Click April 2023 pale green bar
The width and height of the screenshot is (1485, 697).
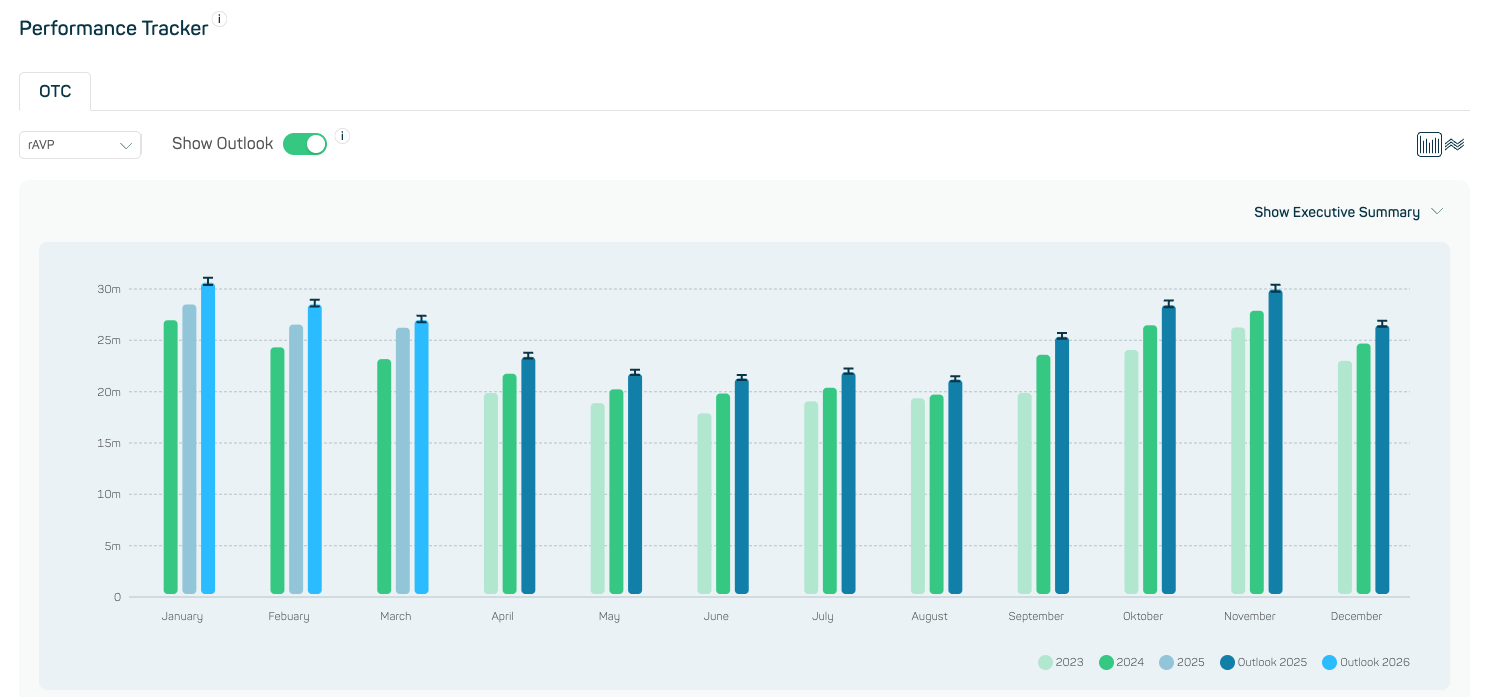491,493
